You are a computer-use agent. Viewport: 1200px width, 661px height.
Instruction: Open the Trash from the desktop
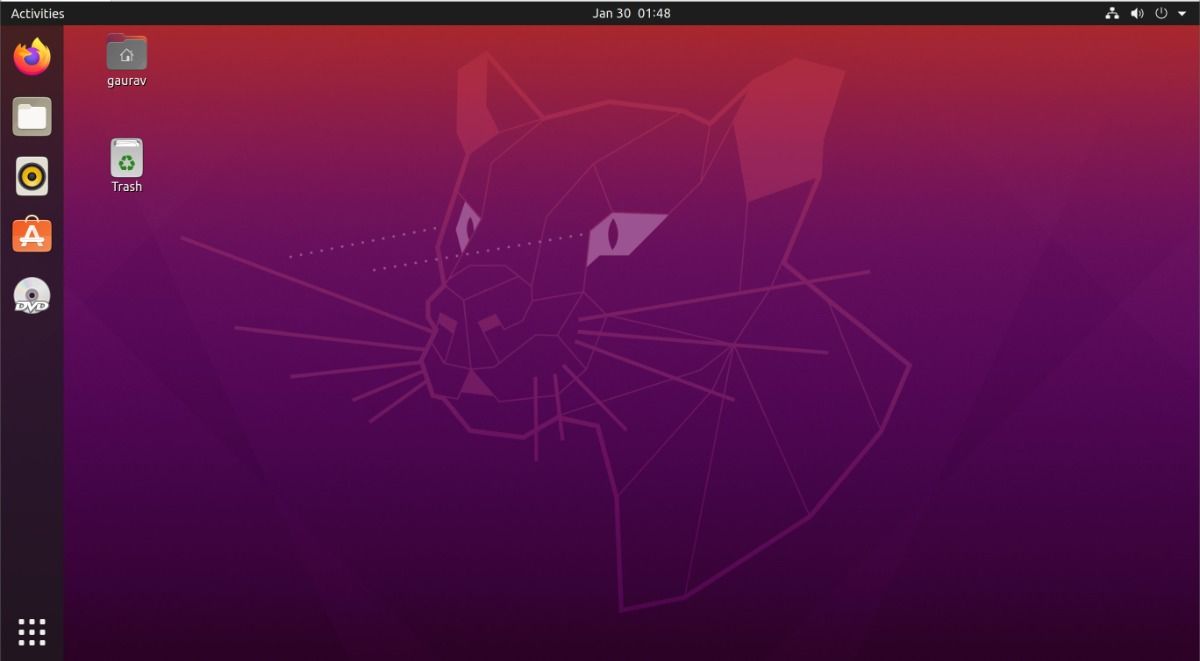click(x=125, y=157)
